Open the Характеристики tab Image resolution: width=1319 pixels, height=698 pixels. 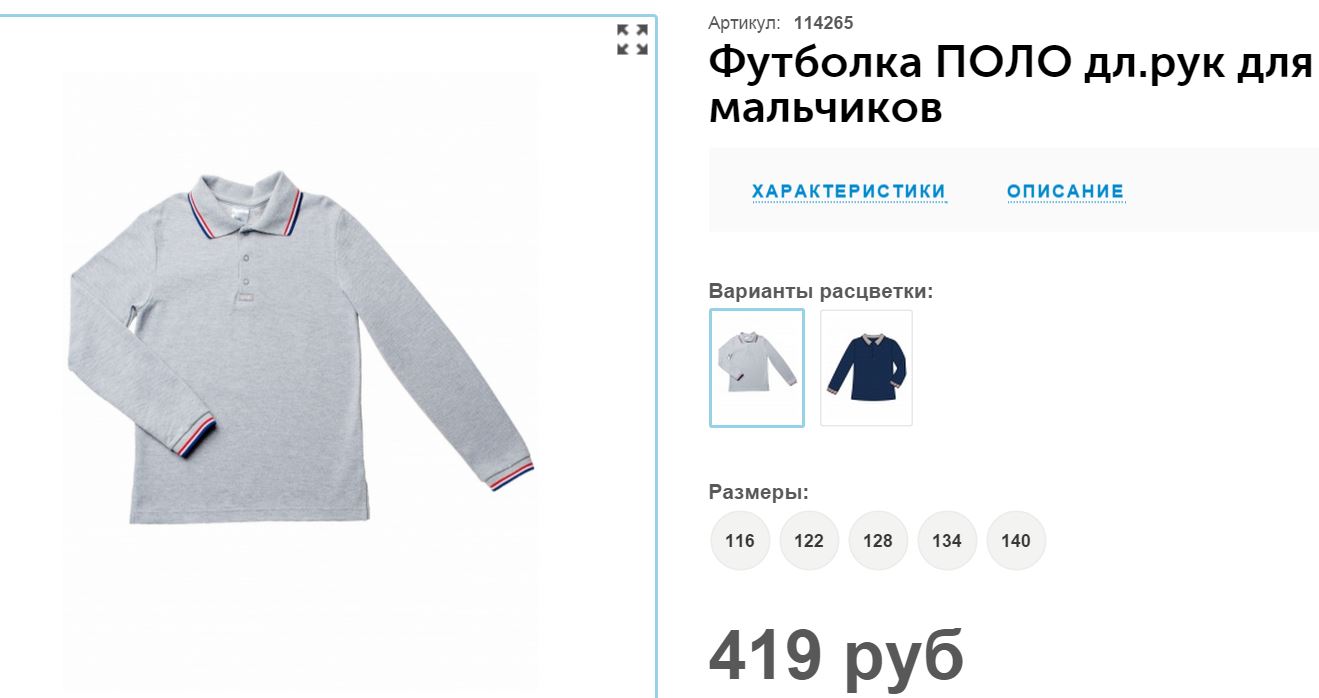point(849,191)
